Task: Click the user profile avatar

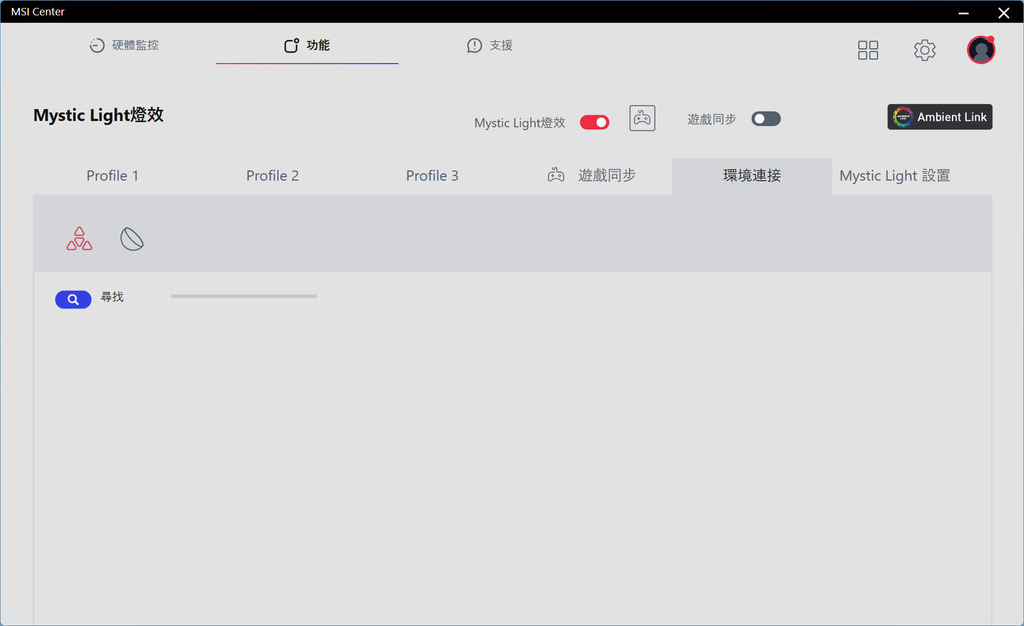Action: [981, 50]
